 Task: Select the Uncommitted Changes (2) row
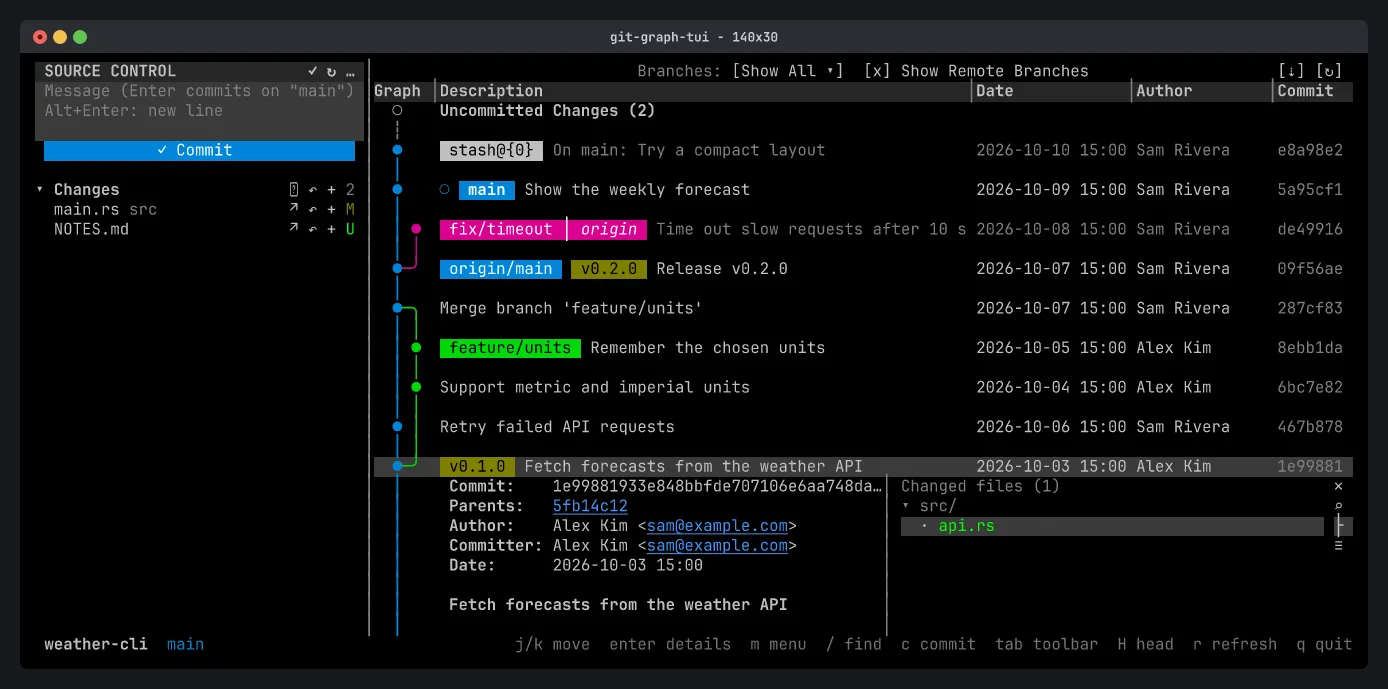[863, 111]
